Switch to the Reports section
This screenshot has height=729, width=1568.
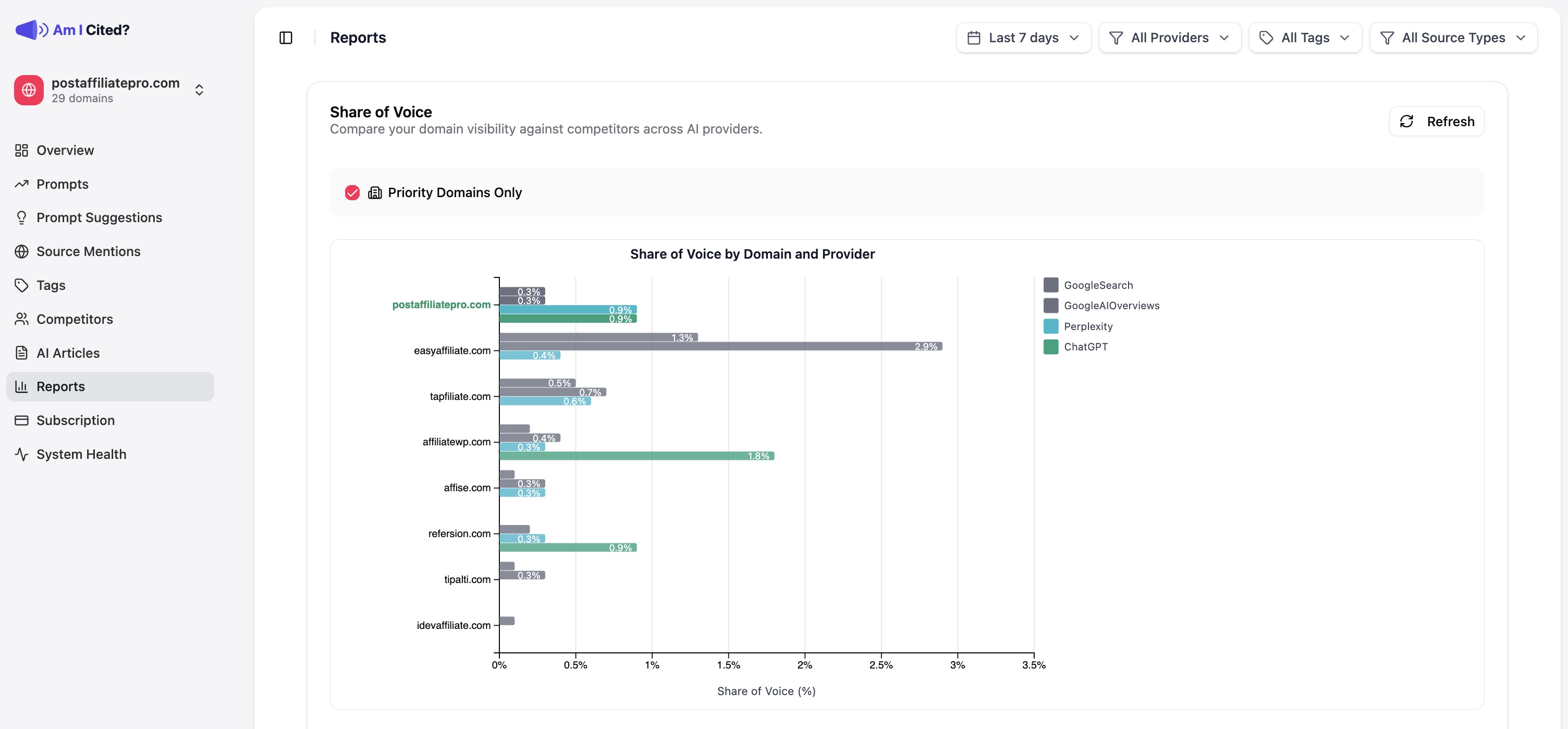[59, 386]
